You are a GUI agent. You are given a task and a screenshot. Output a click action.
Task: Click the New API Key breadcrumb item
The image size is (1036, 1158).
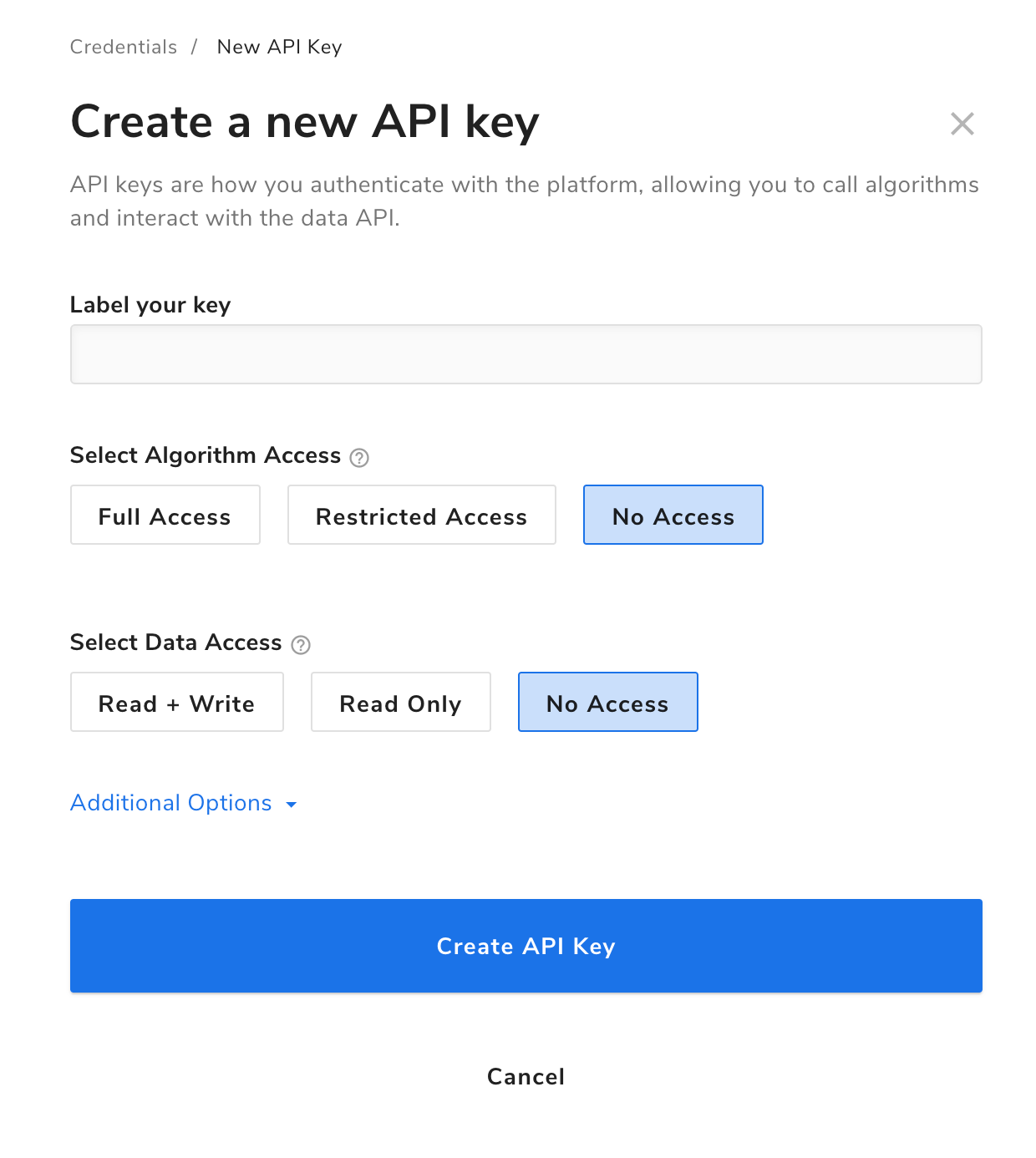pyautogui.click(x=279, y=47)
